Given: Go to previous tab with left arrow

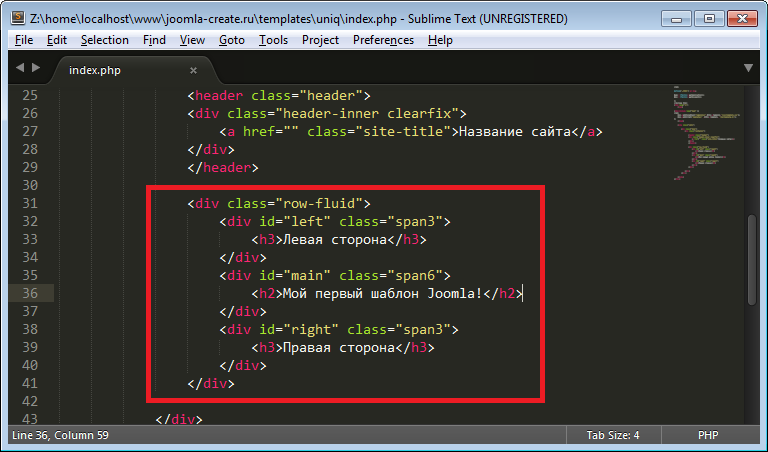Looking at the screenshot, I should [x=19, y=68].
